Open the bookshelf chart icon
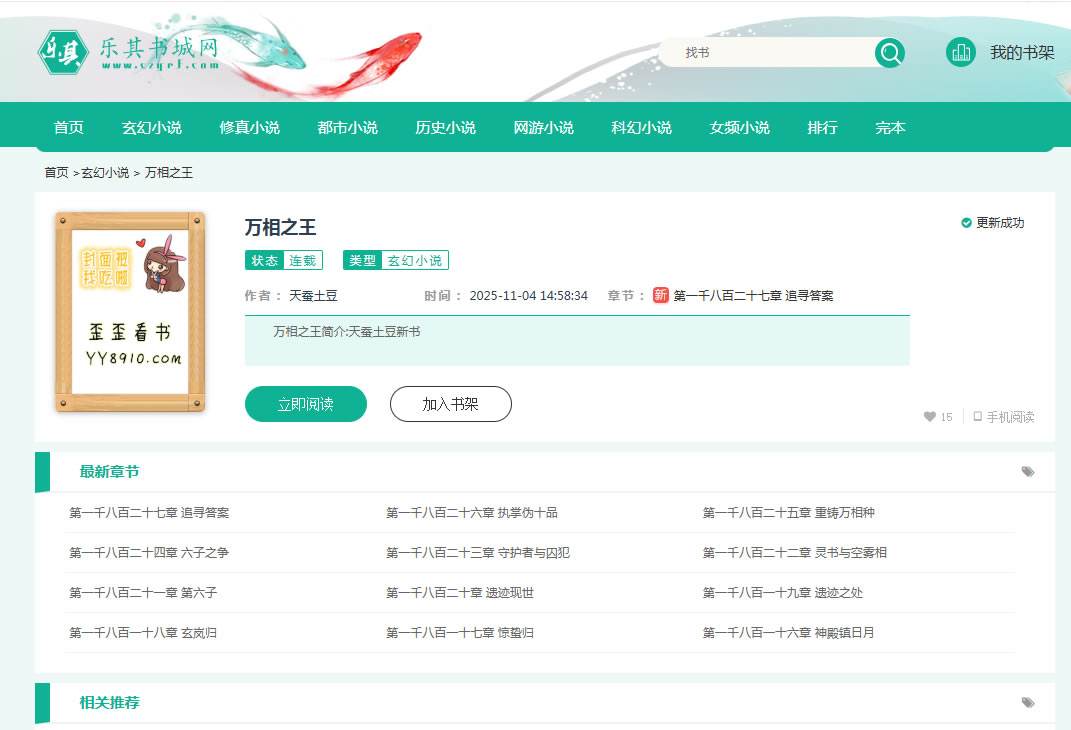 pyautogui.click(x=960, y=53)
